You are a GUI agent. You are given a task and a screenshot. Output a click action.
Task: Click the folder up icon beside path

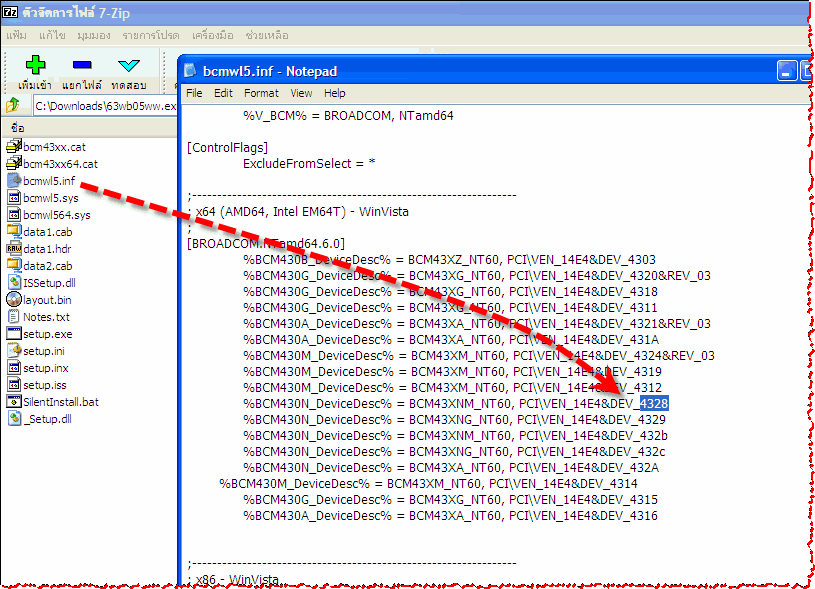coord(14,105)
